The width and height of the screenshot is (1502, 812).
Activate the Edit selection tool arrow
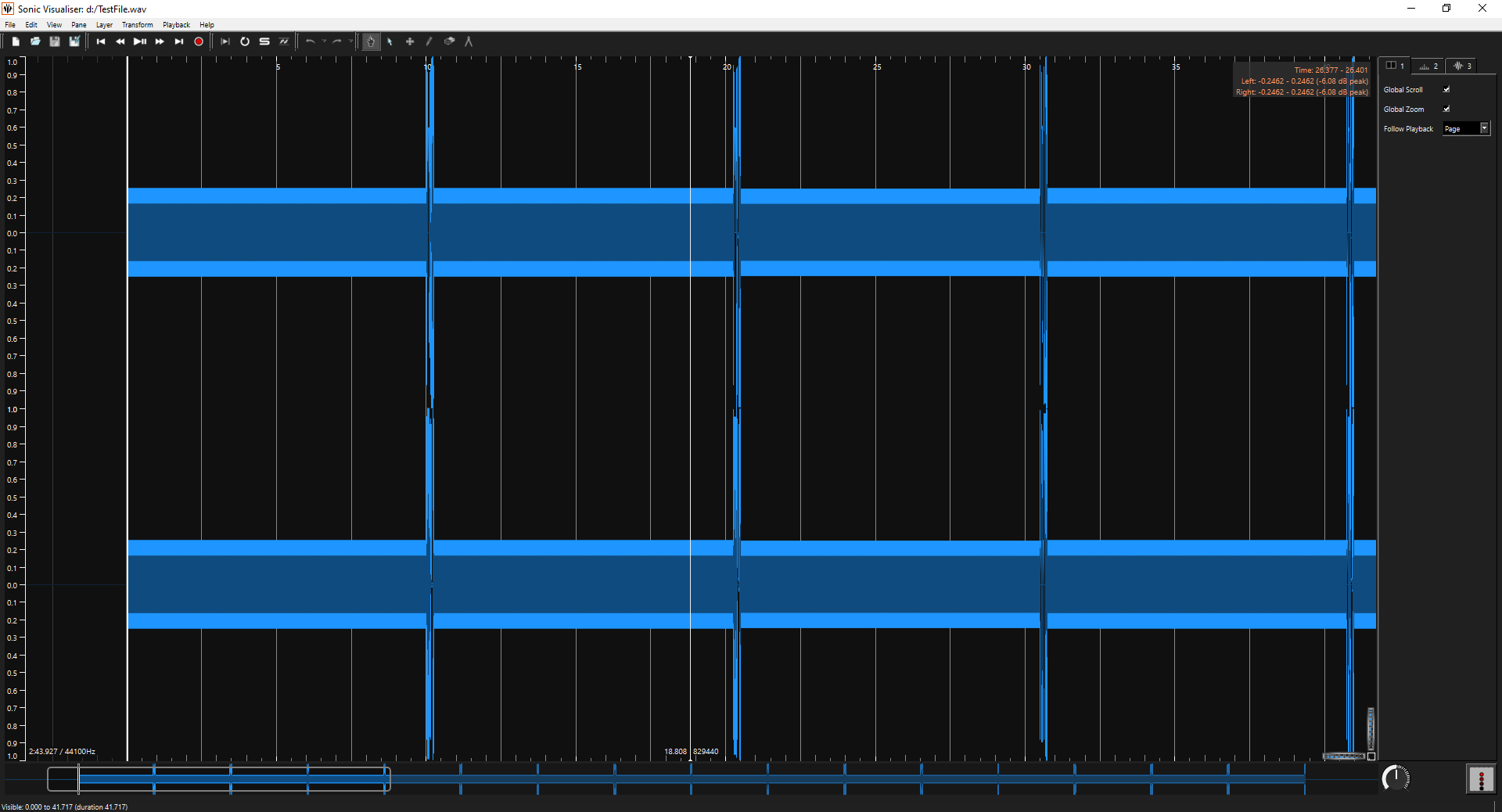click(390, 41)
